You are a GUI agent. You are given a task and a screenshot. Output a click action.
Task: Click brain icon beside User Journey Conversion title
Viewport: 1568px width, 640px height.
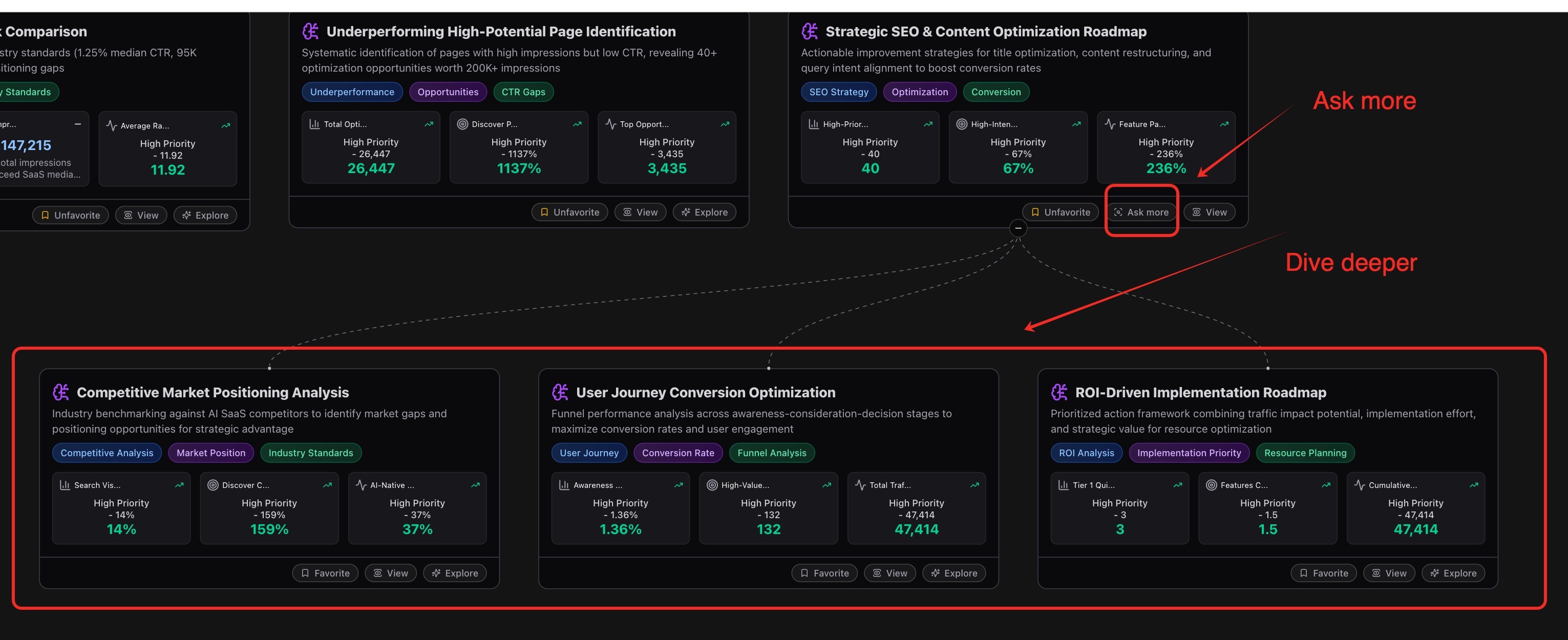(x=560, y=392)
